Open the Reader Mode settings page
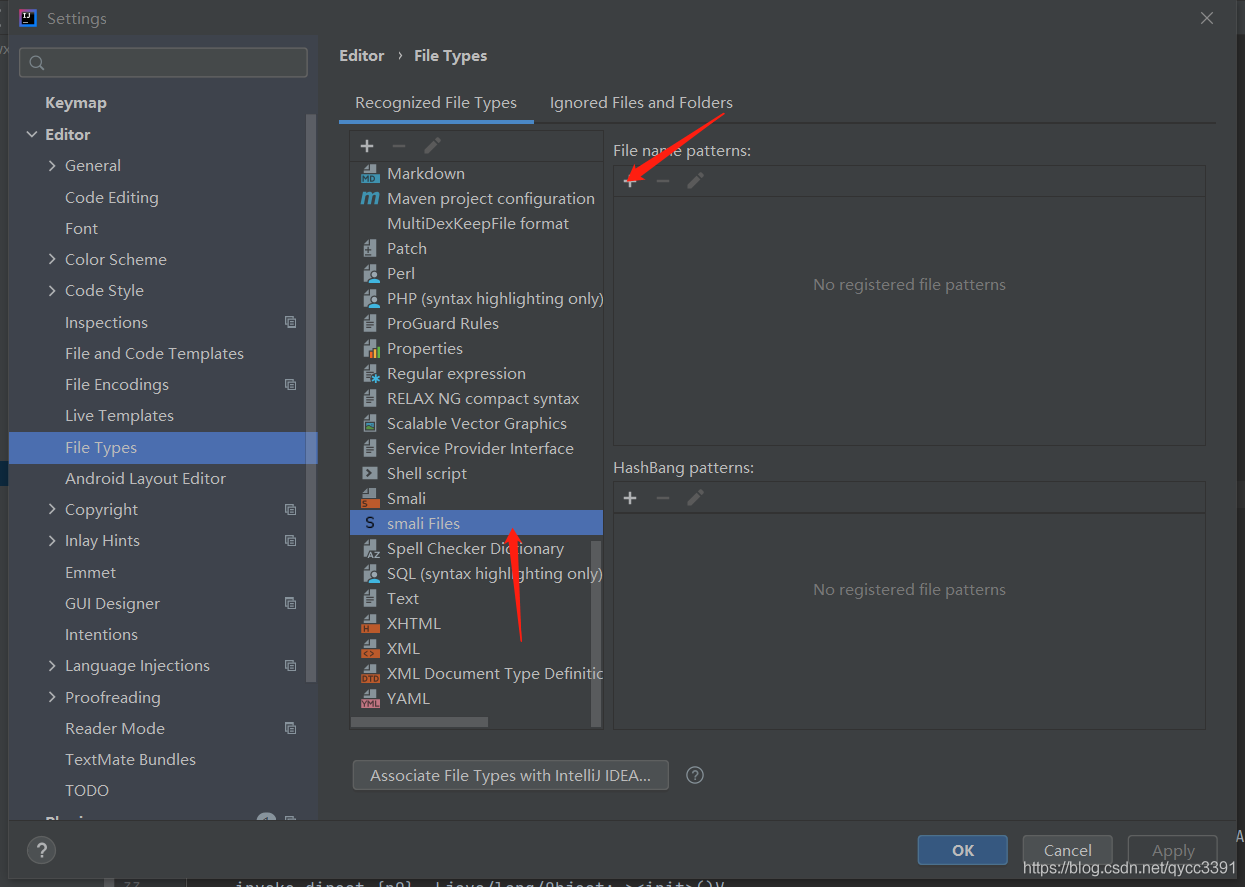This screenshot has height=887, width=1245. (x=115, y=729)
